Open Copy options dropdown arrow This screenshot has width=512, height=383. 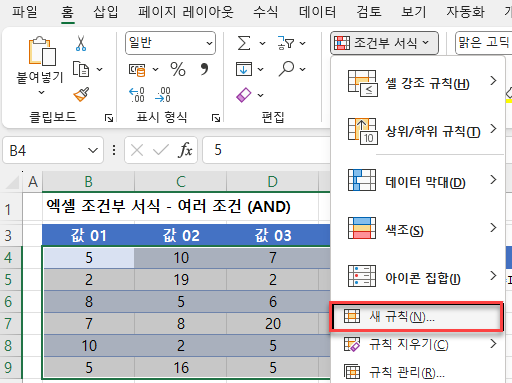(99, 69)
